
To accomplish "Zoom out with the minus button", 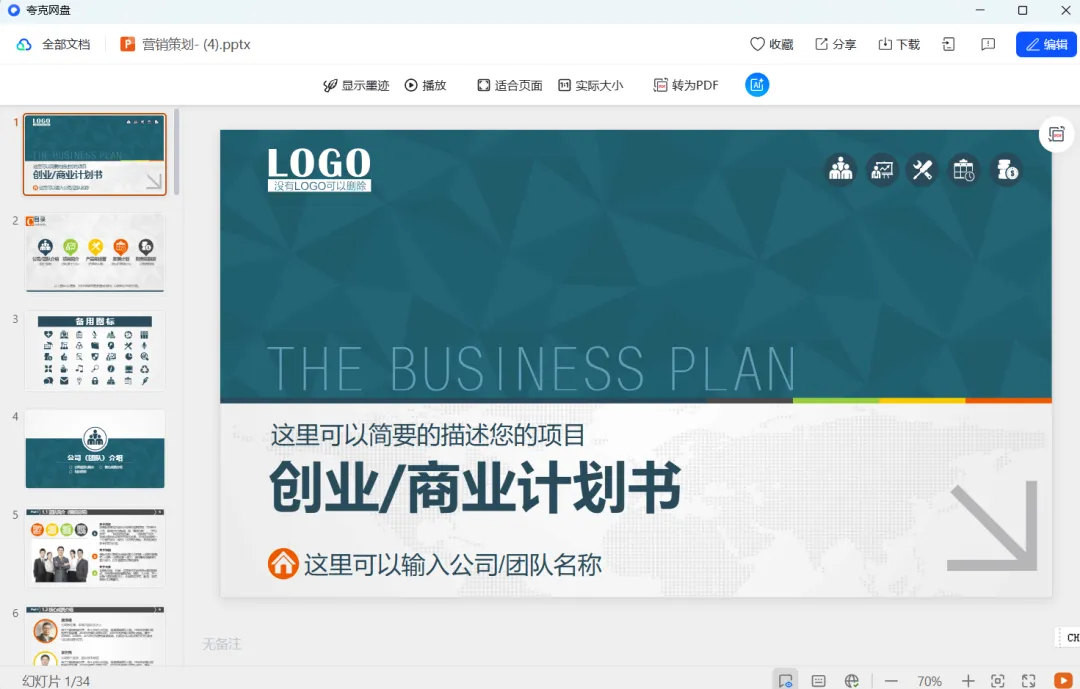I will (x=891, y=681).
